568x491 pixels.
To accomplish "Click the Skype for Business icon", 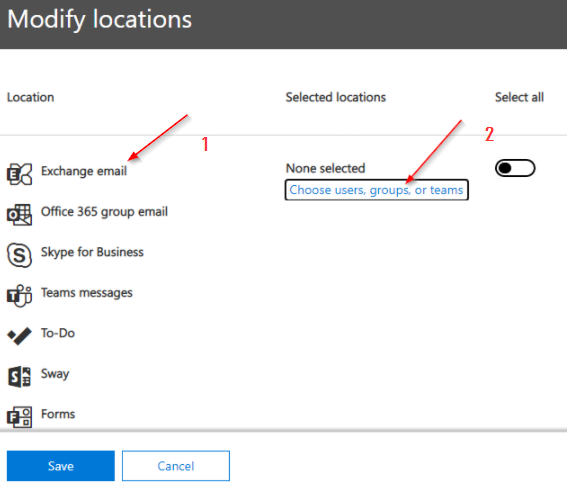I will pos(20,255).
